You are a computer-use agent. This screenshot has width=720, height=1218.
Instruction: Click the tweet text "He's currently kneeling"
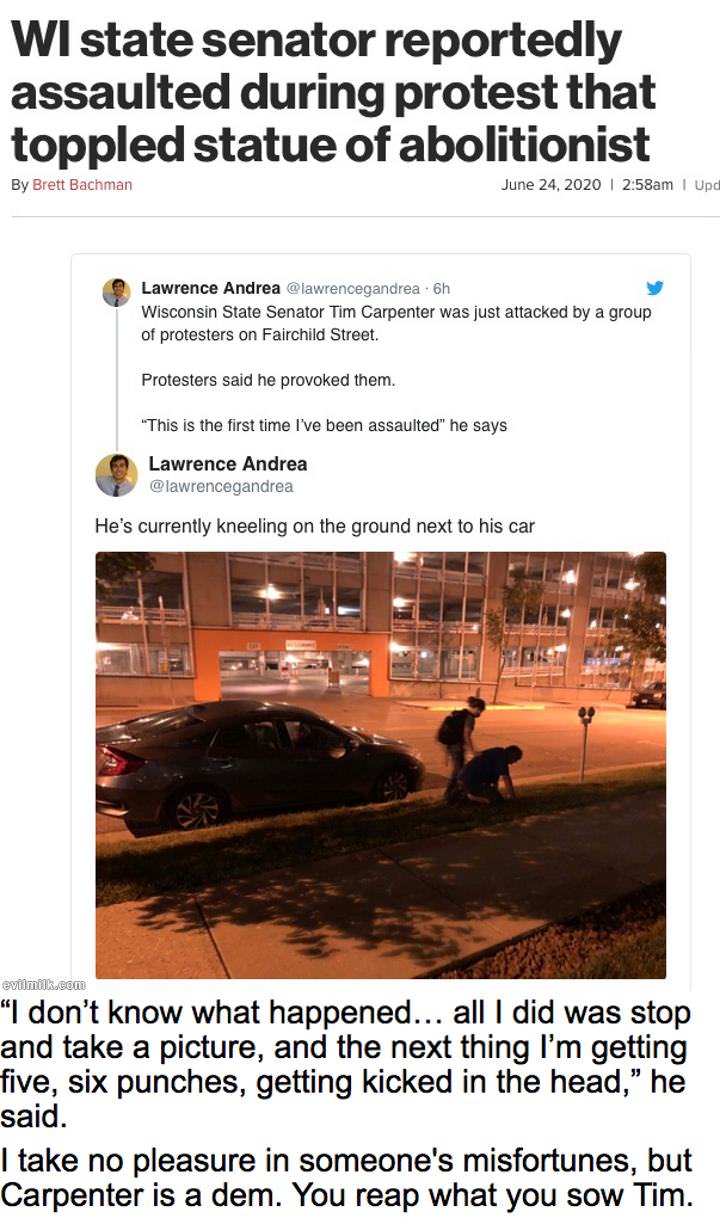tap(315, 526)
